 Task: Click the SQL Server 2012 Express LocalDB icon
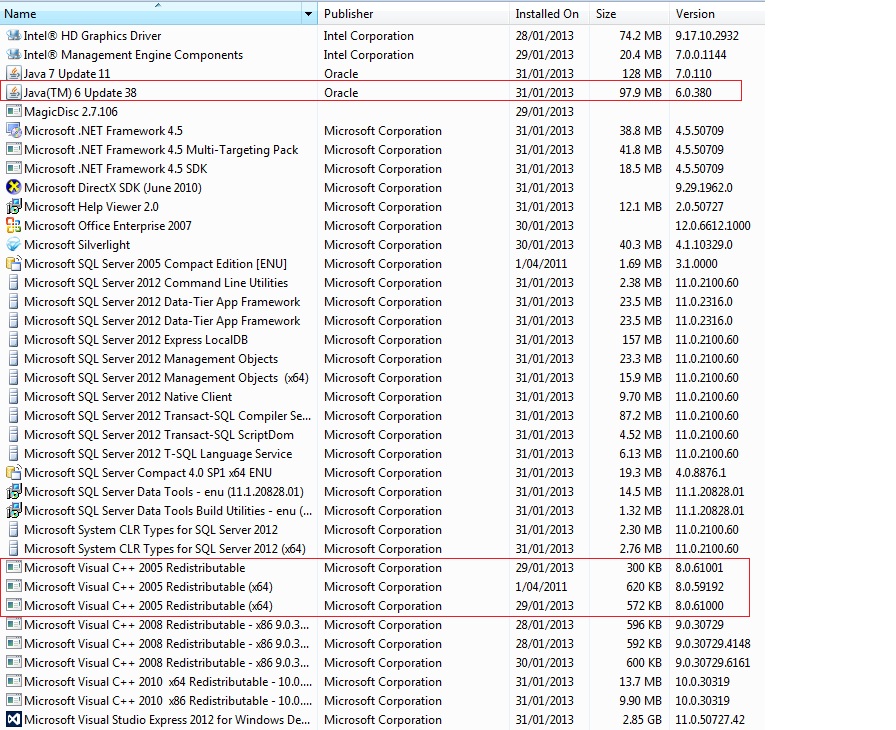pos(14,340)
